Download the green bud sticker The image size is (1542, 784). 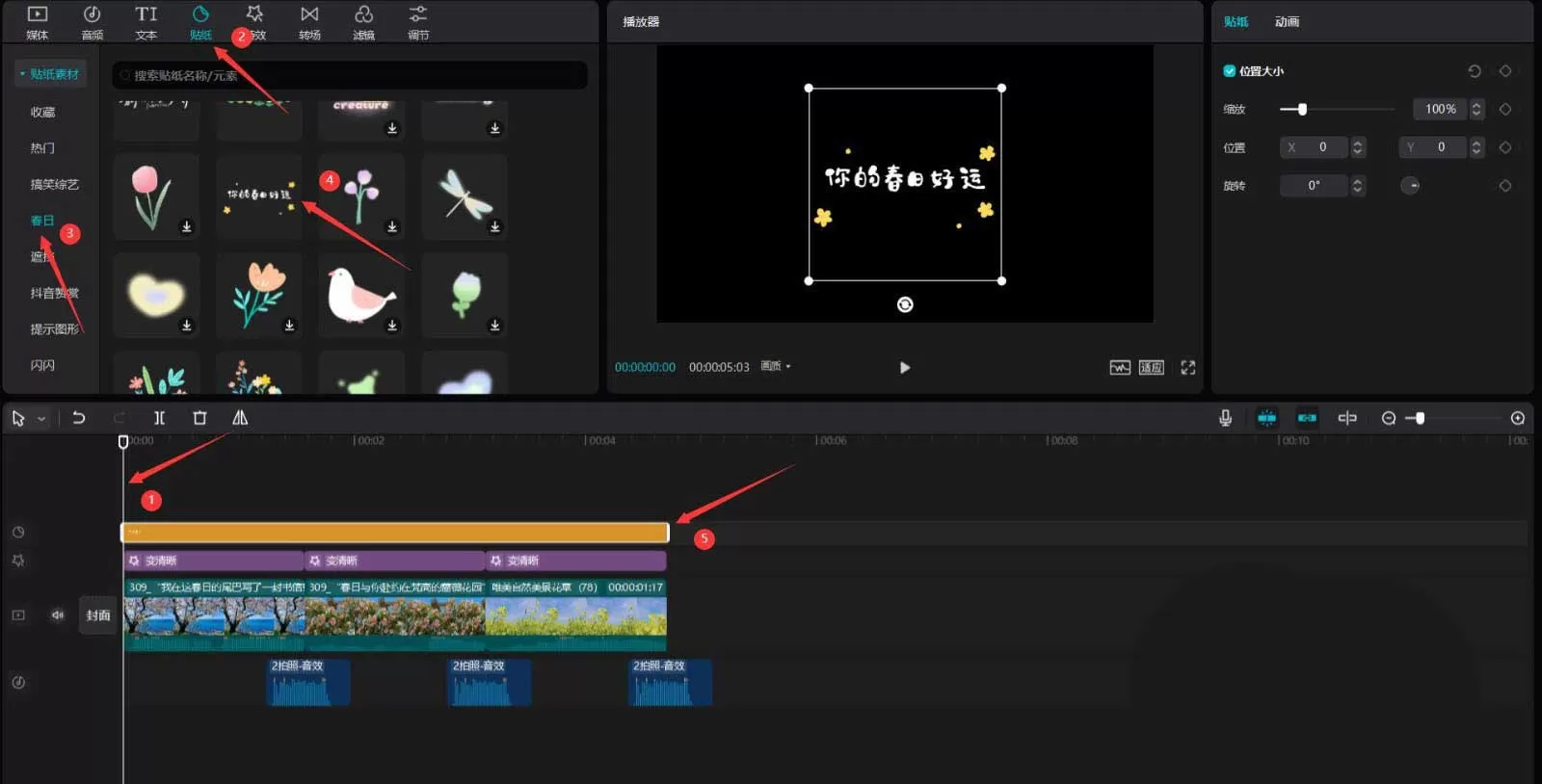coord(494,326)
